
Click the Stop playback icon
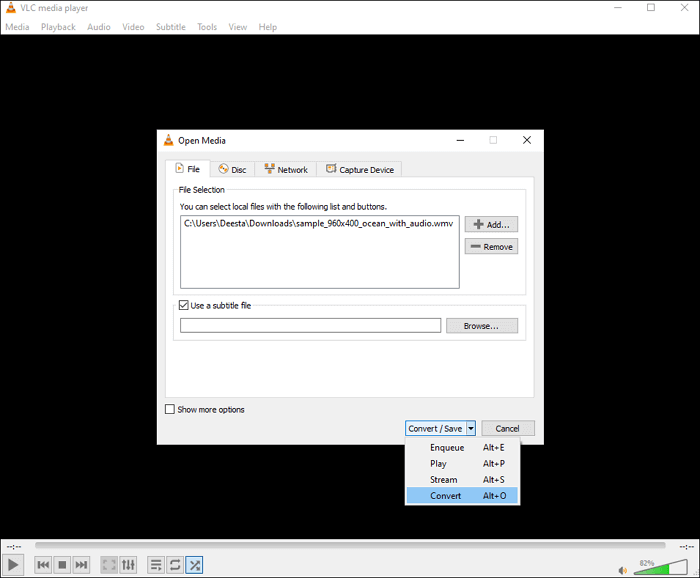(x=62, y=565)
